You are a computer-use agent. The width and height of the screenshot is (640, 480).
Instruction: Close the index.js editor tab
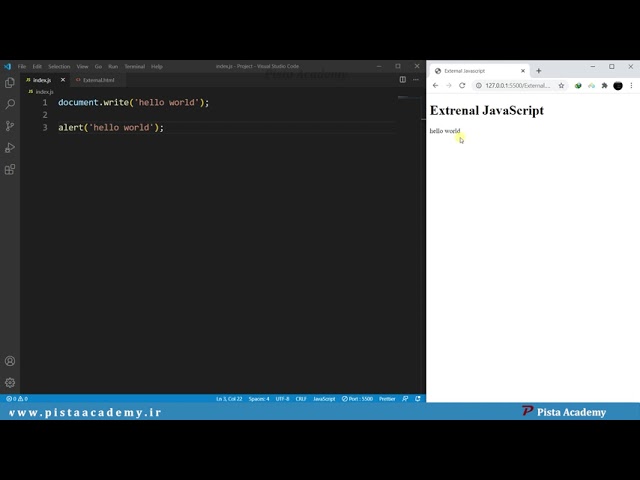[x=63, y=80]
